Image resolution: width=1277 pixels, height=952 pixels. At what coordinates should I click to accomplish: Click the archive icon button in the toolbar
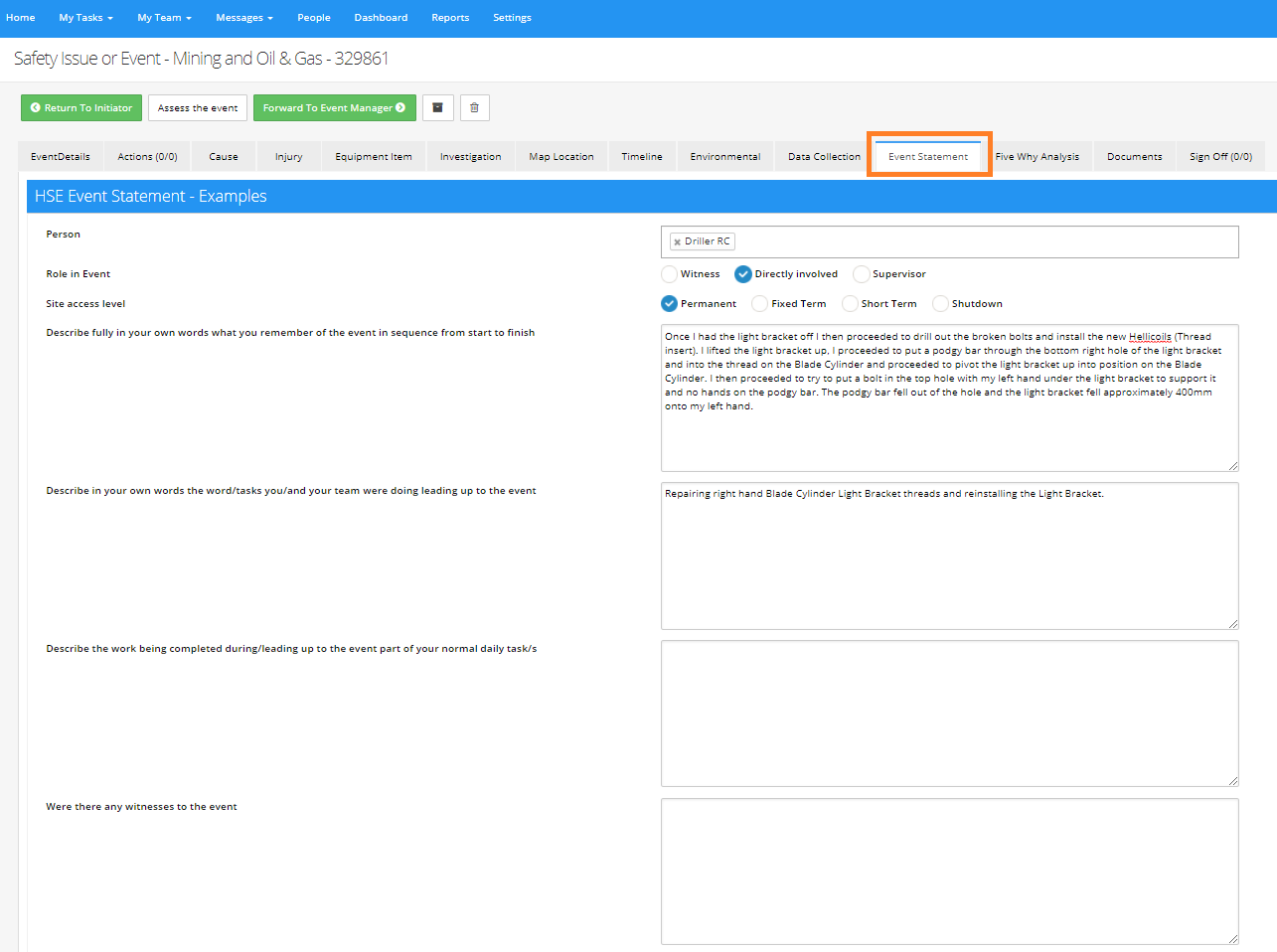pos(437,107)
